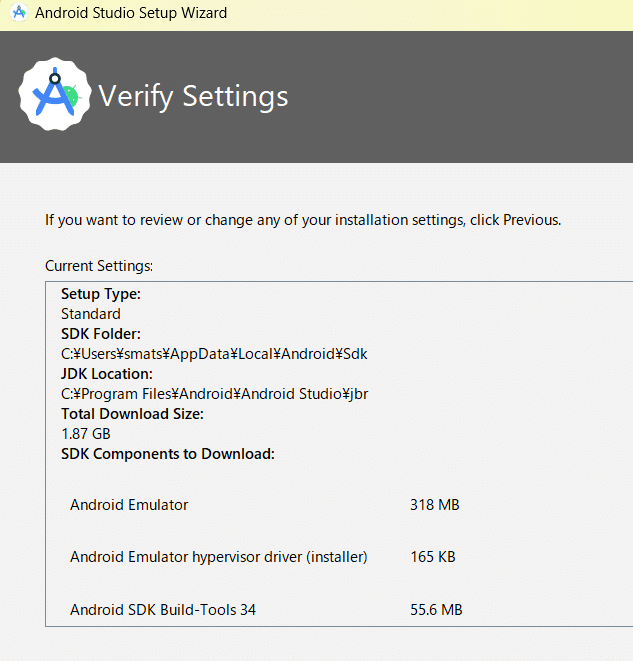Click the SDK Folder label
Screen dimensions: 633x661
[x=101, y=334]
